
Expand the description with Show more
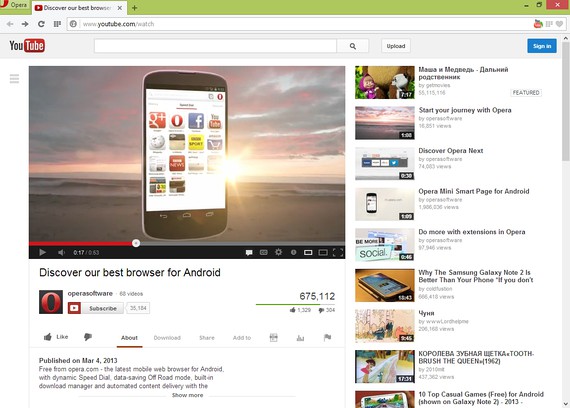[x=188, y=395]
